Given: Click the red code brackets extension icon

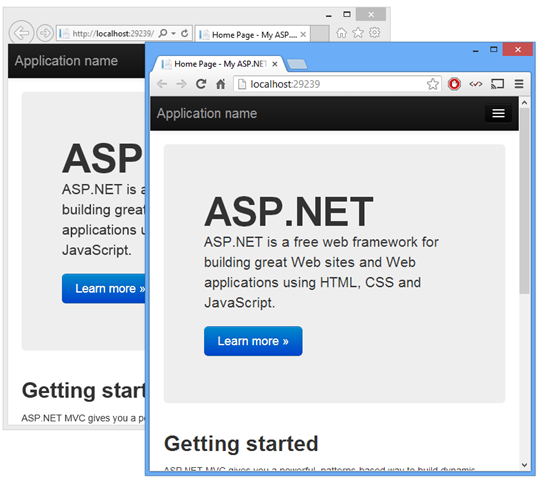Looking at the screenshot, I should coord(476,84).
